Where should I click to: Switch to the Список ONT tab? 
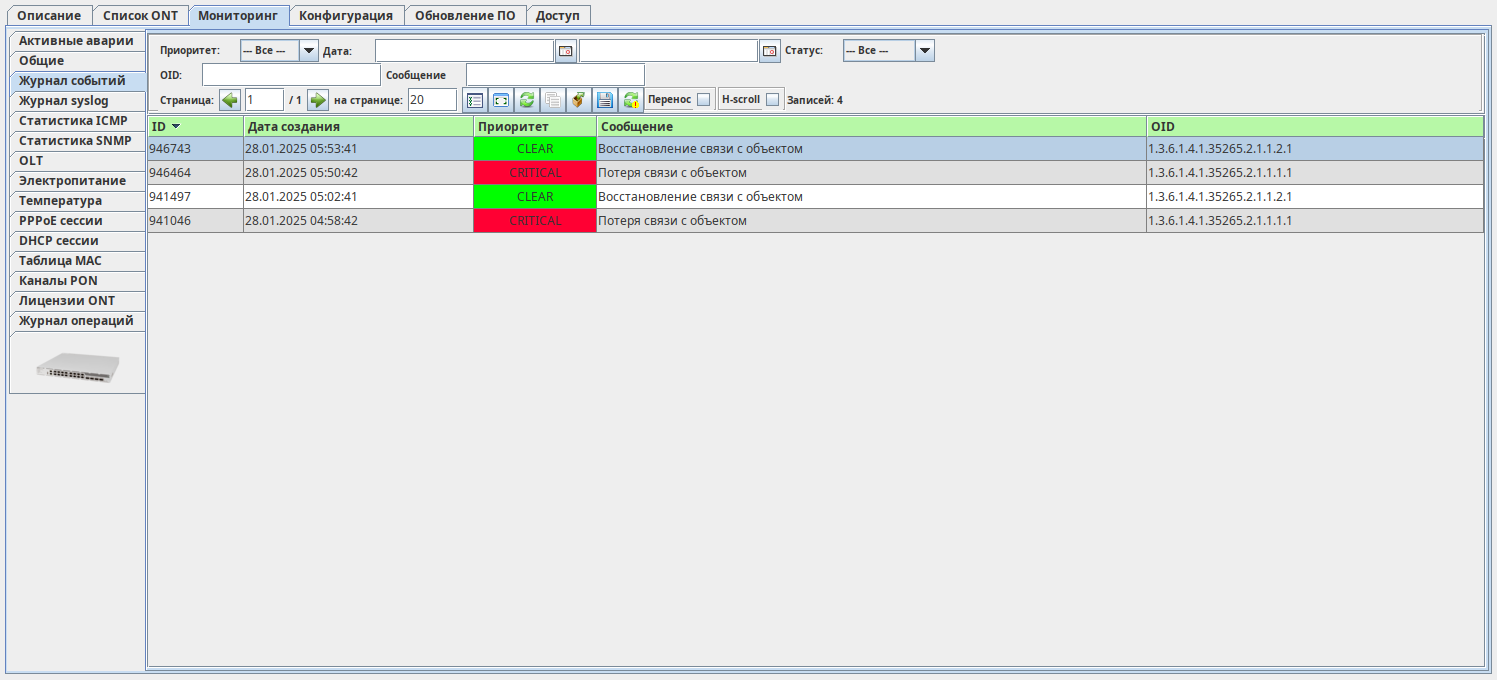(141, 16)
